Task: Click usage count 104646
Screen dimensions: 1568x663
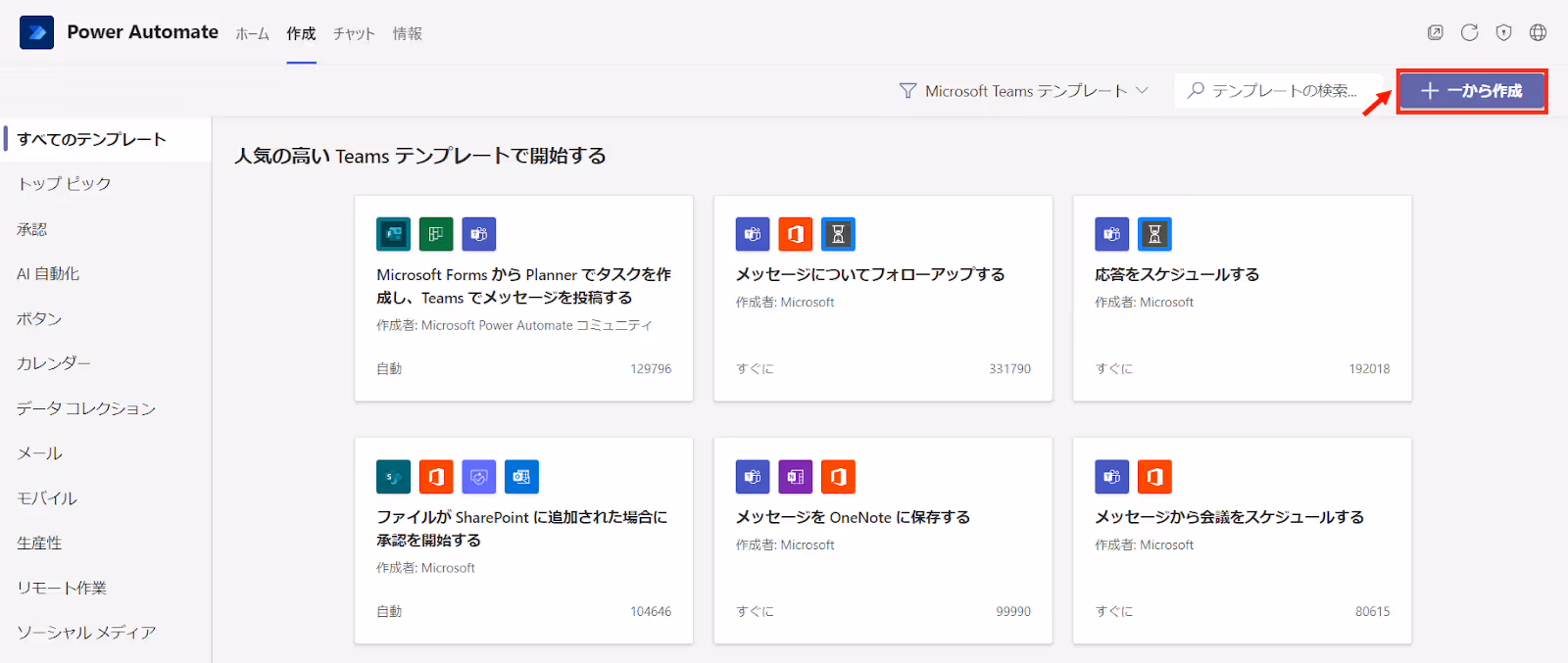Action: (x=651, y=611)
